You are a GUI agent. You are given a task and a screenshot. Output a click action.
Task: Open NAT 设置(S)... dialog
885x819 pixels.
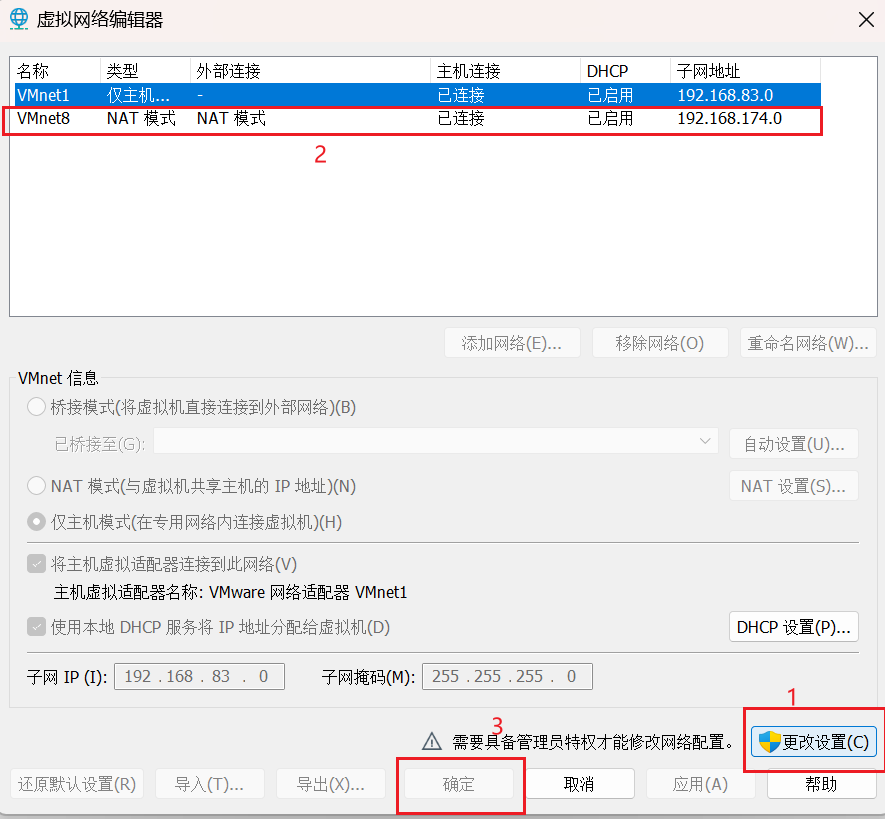coord(794,486)
